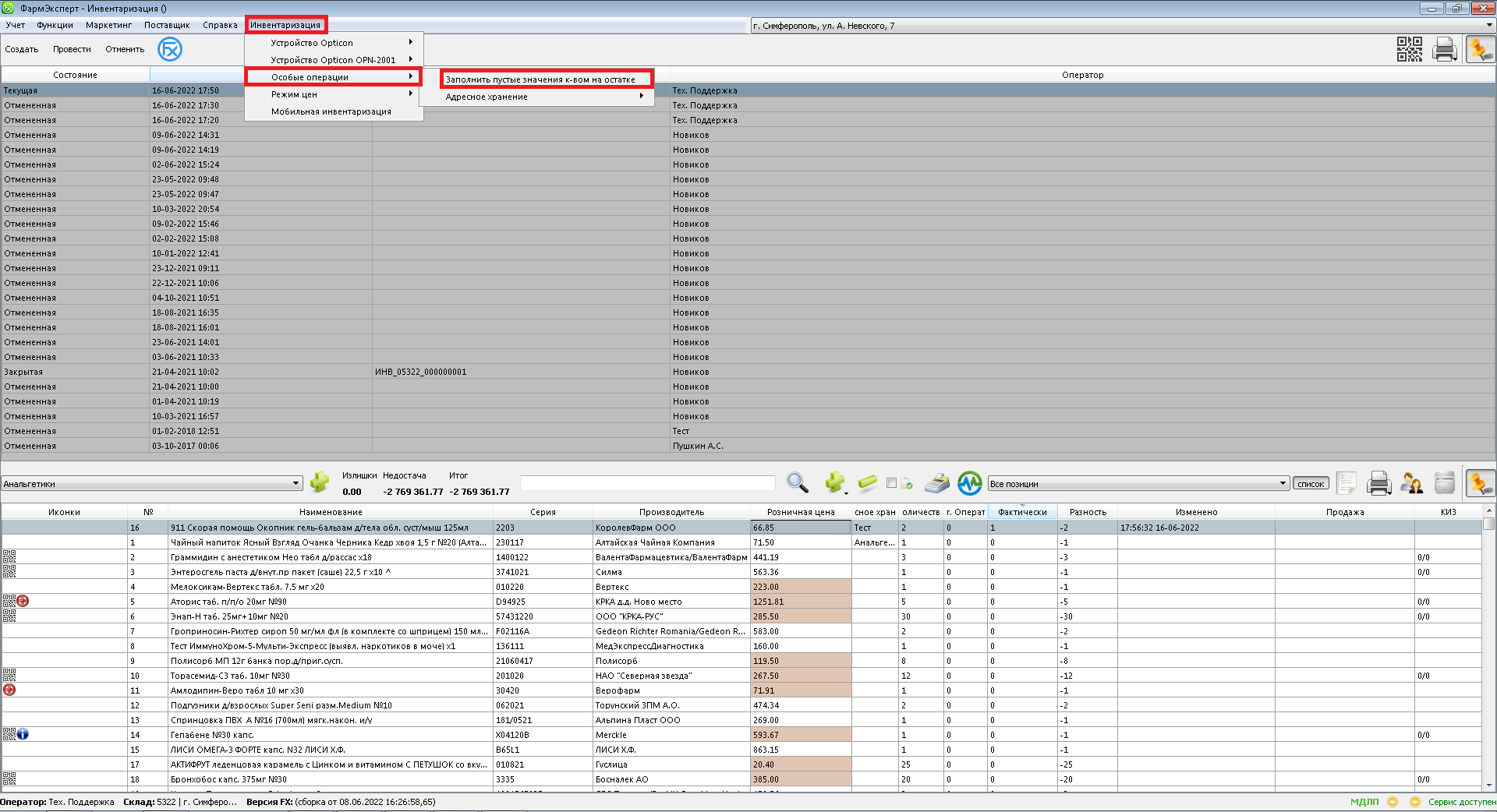Click the Создать button
This screenshot has height=812, width=1497.
tap(22, 49)
